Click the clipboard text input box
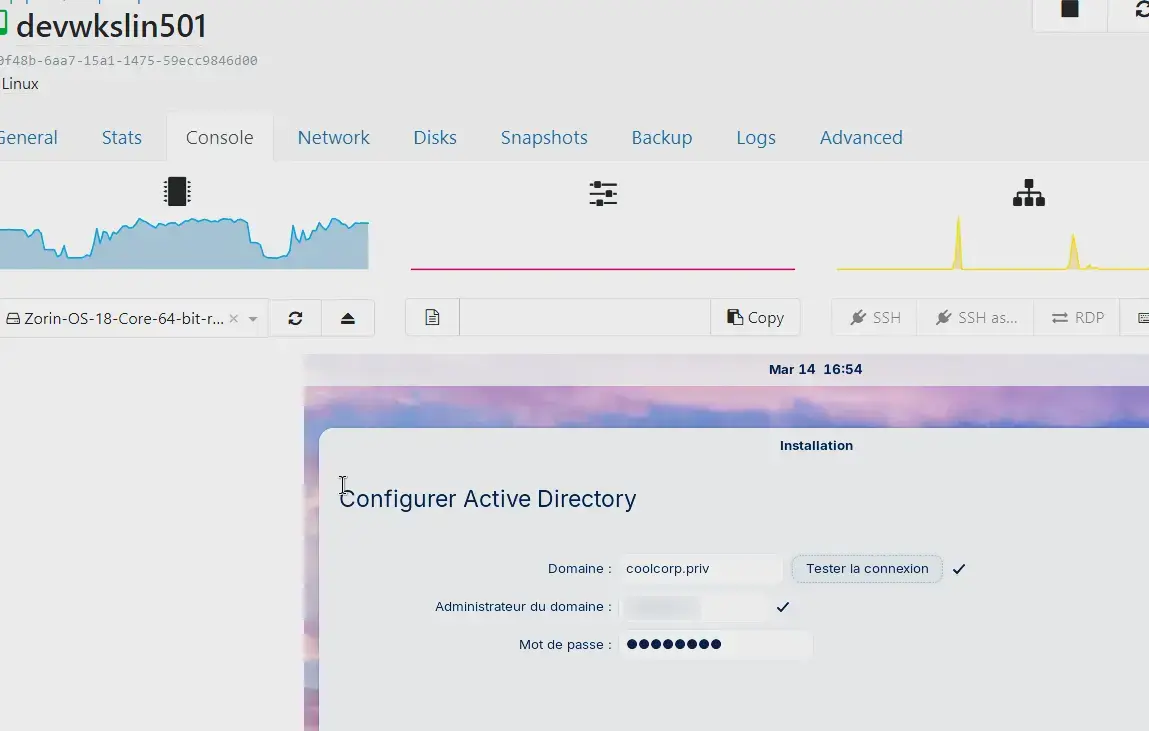Image resolution: width=1149 pixels, height=731 pixels. coord(585,318)
